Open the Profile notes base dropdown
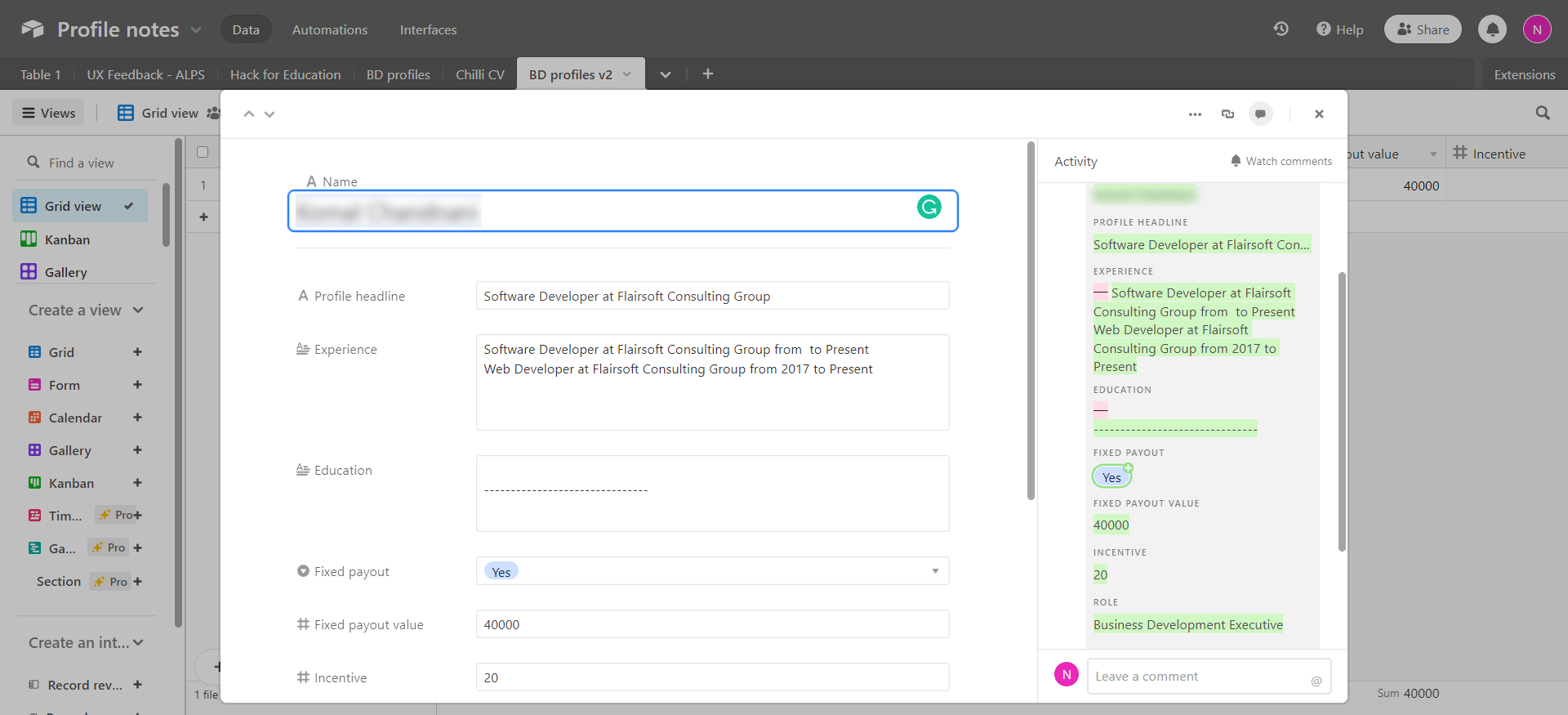 click(x=196, y=29)
